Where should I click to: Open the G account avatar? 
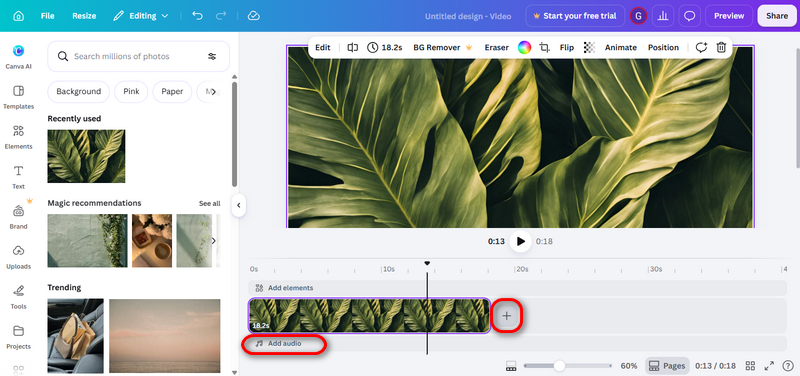[638, 16]
